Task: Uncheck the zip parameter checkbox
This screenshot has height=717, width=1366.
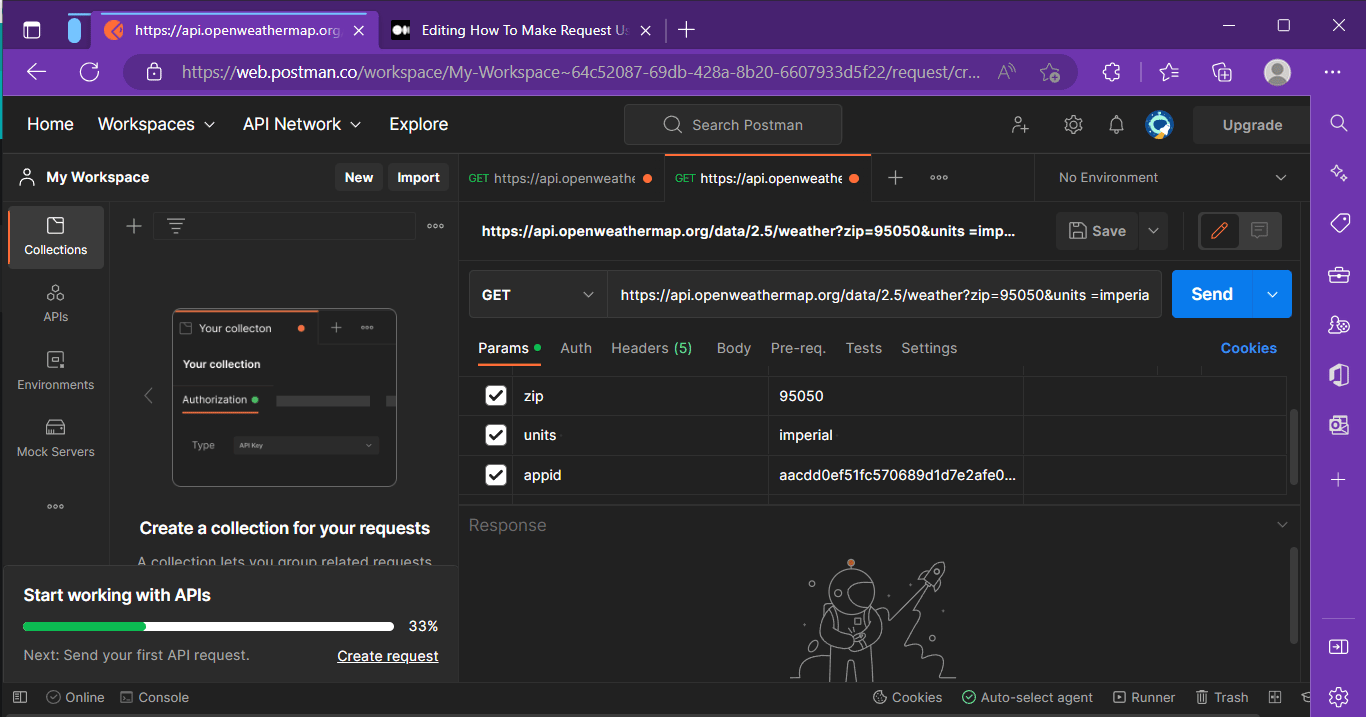Action: pyautogui.click(x=496, y=396)
